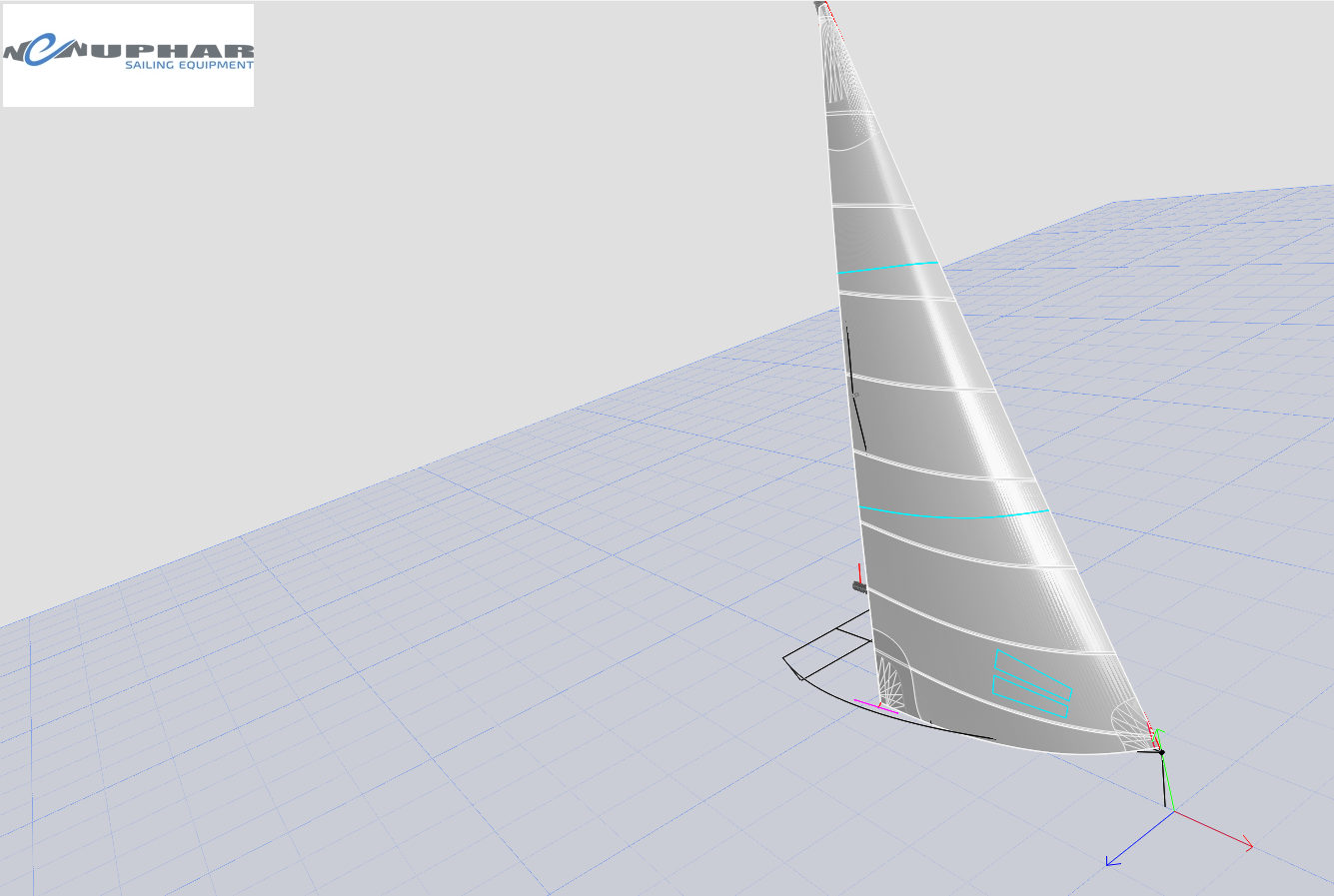Click the black tack point marker
The width and height of the screenshot is (1334, 896).
1161,751
